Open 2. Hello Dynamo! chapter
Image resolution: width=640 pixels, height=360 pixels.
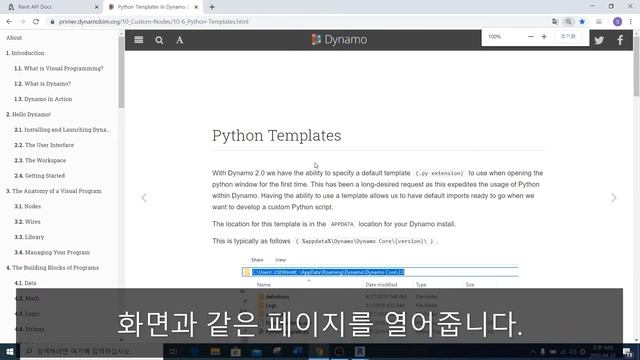(x=29, y=114)
